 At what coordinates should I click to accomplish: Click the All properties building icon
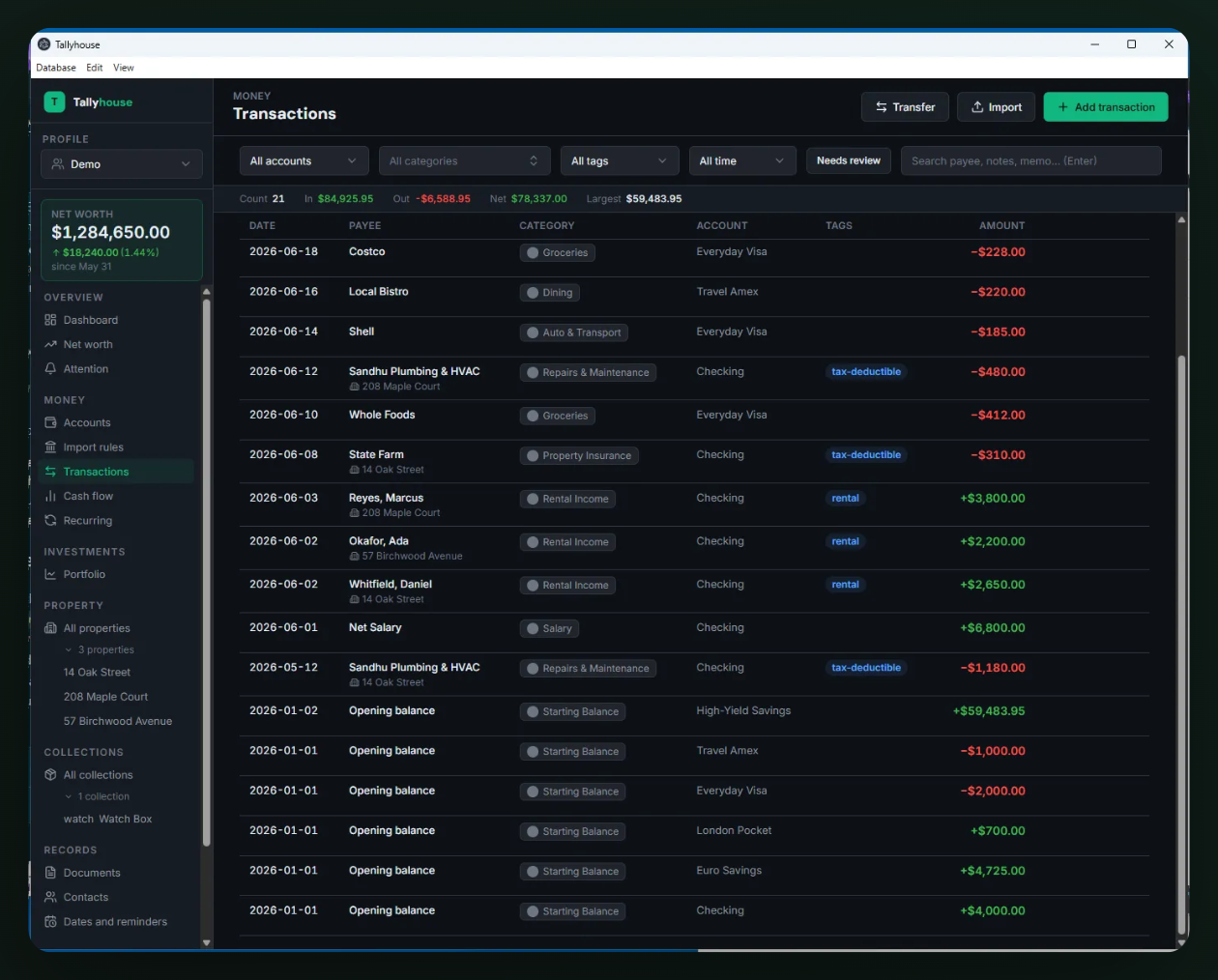click(50, 628)
